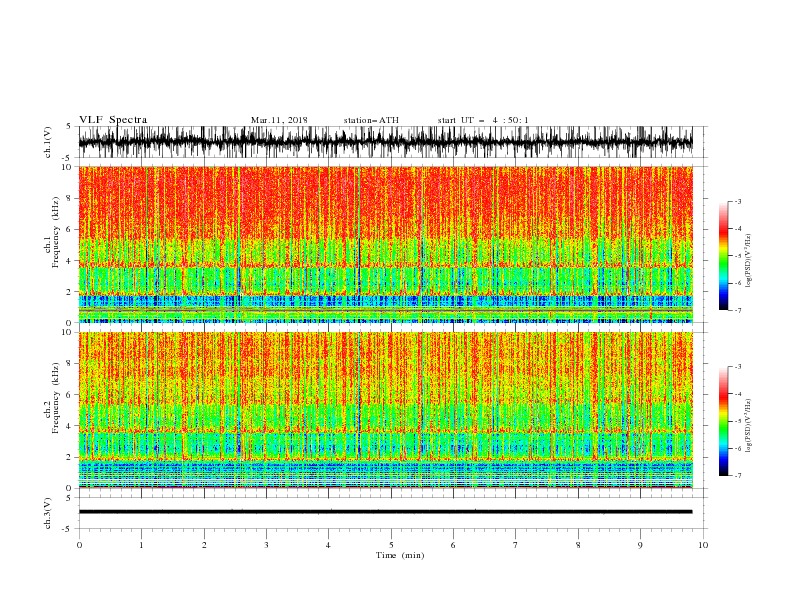Click the ch.2 colorbar "log(PSD)(V²/Hz)" label
Image resolution: width=792 pixels, height=612 pixels.
tap(749, 426)
